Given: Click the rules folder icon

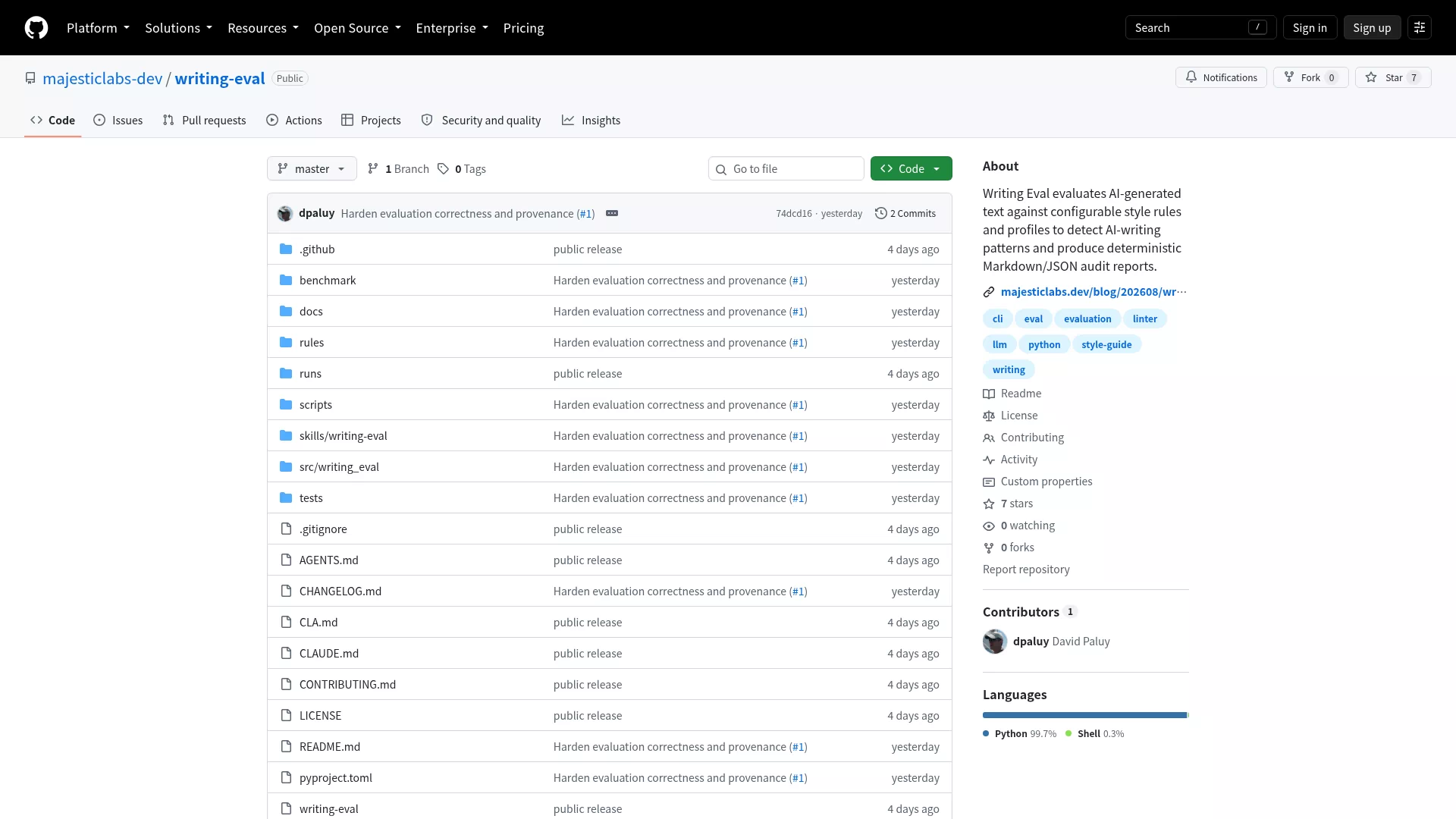Looking at the screenshot, I should [286, 343].
